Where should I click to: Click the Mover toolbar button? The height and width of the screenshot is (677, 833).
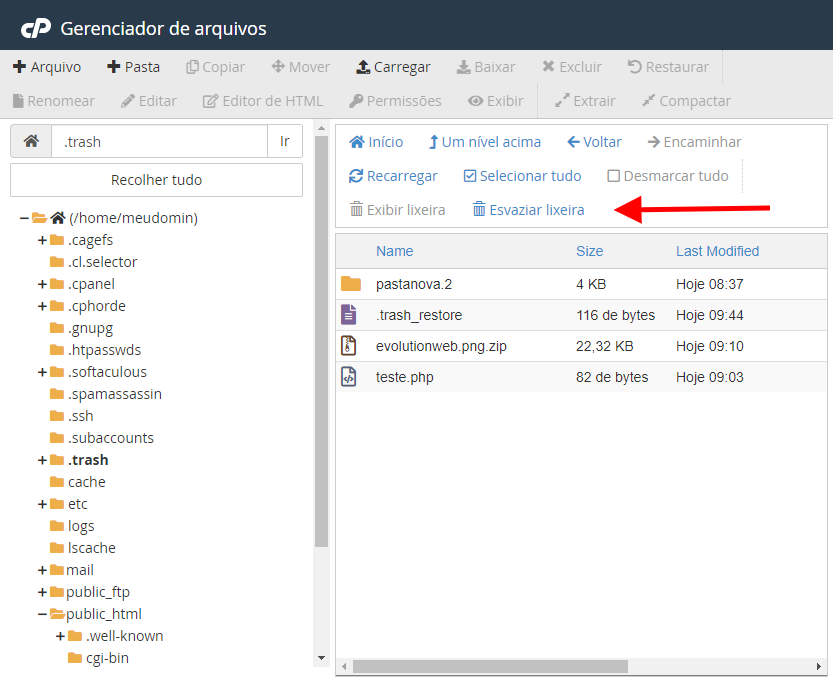tap(300, 67)
